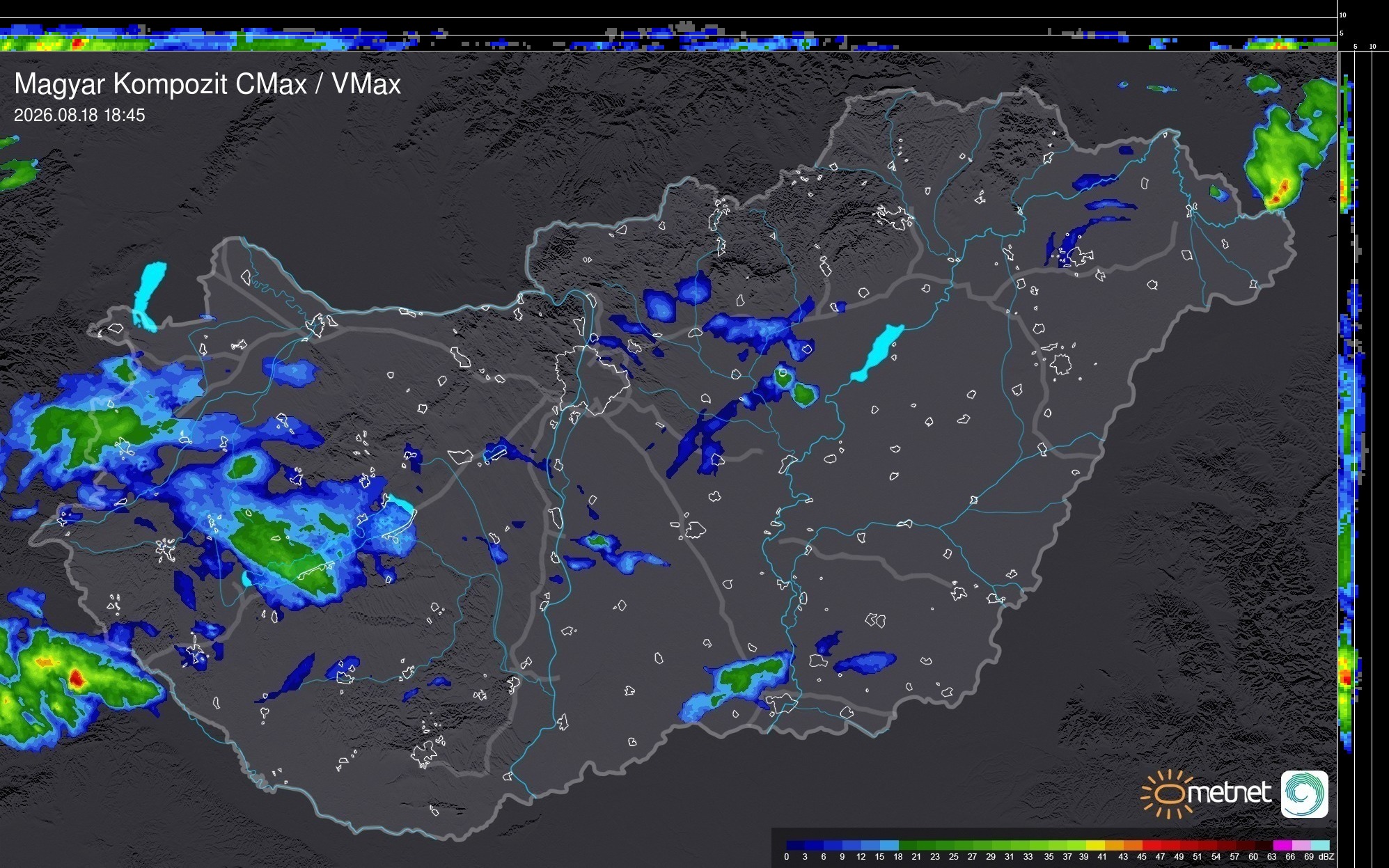Click the "69" value on the legend
1389x868 pixels.
click(1309, 857)
